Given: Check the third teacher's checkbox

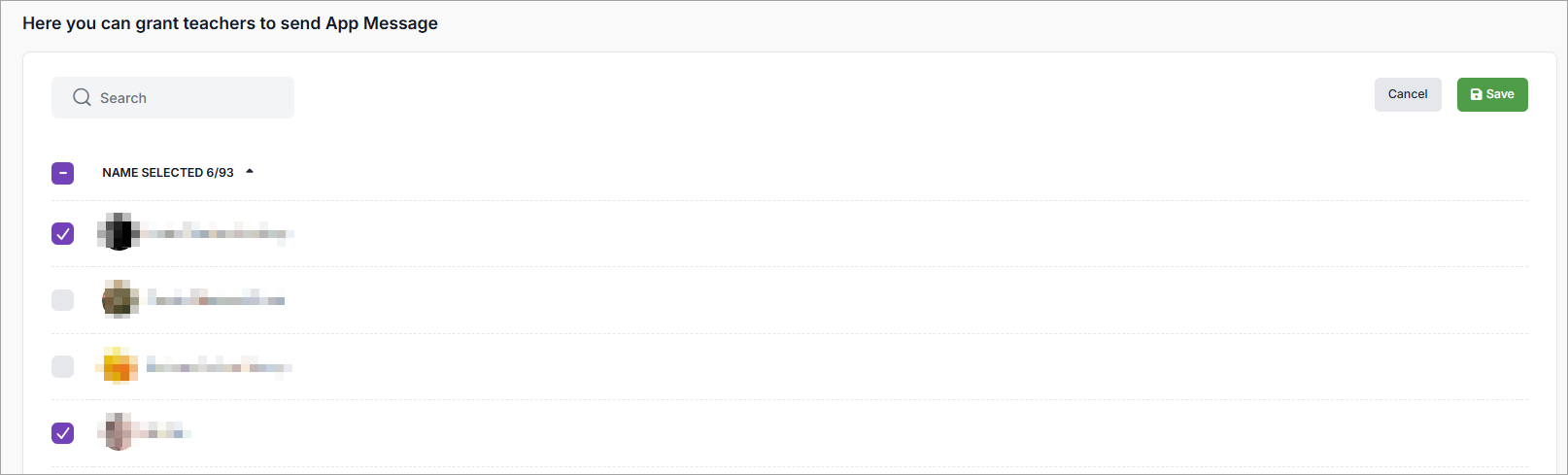Looking at the screenshot, I should point(62,366).
